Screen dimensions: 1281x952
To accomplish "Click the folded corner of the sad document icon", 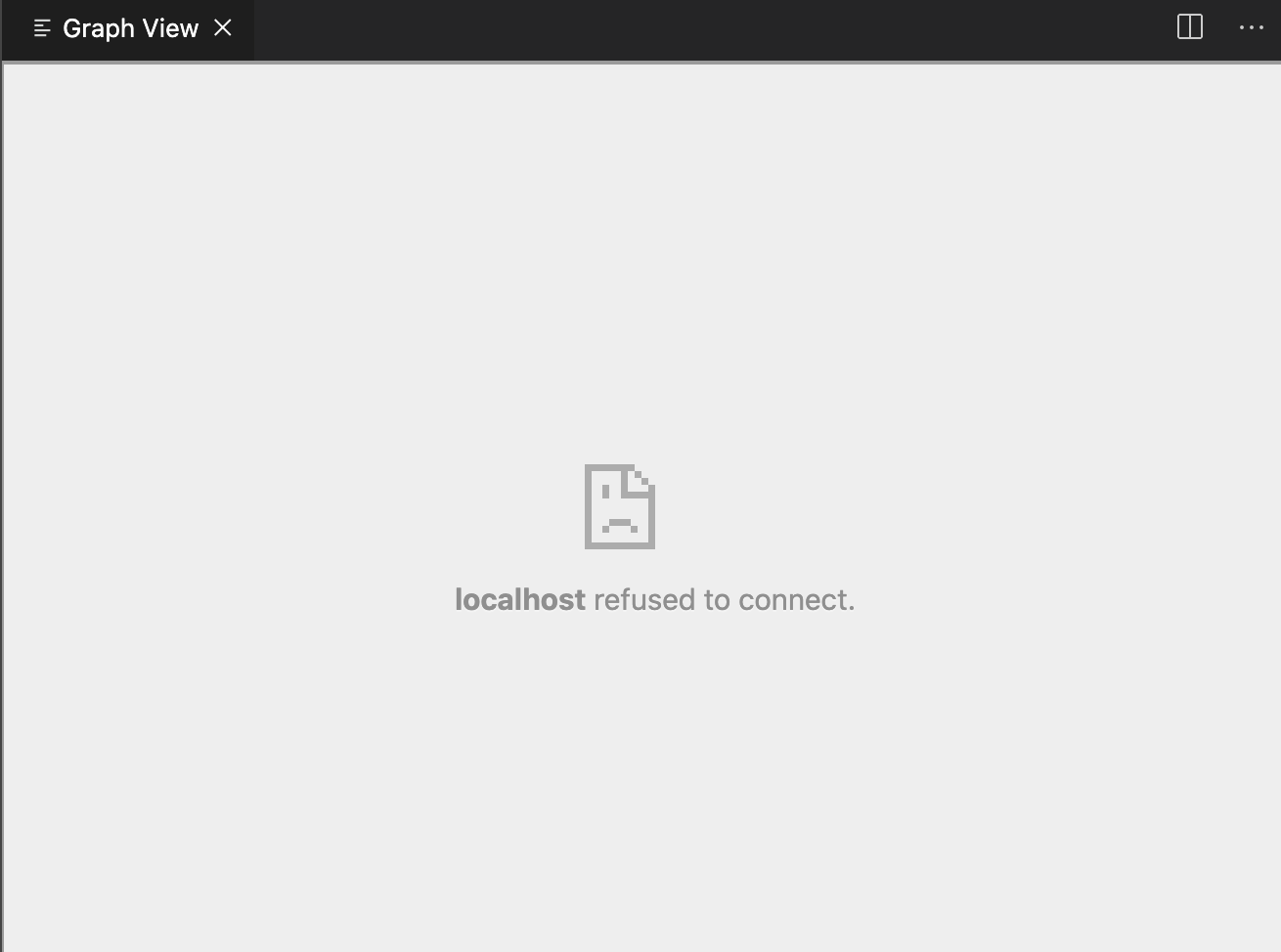I will pyautogui.click(x=642, y=479).
